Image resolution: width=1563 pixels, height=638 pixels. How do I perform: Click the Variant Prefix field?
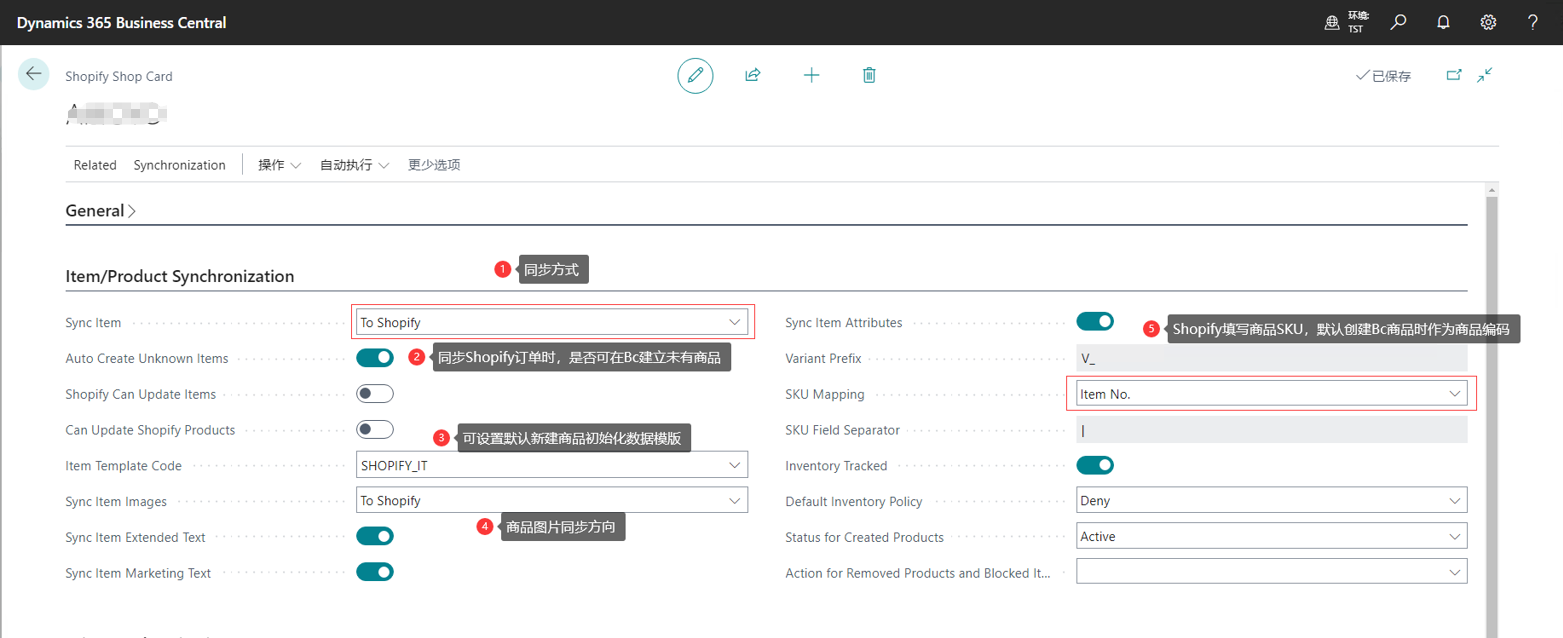[x=1272, y=358]
